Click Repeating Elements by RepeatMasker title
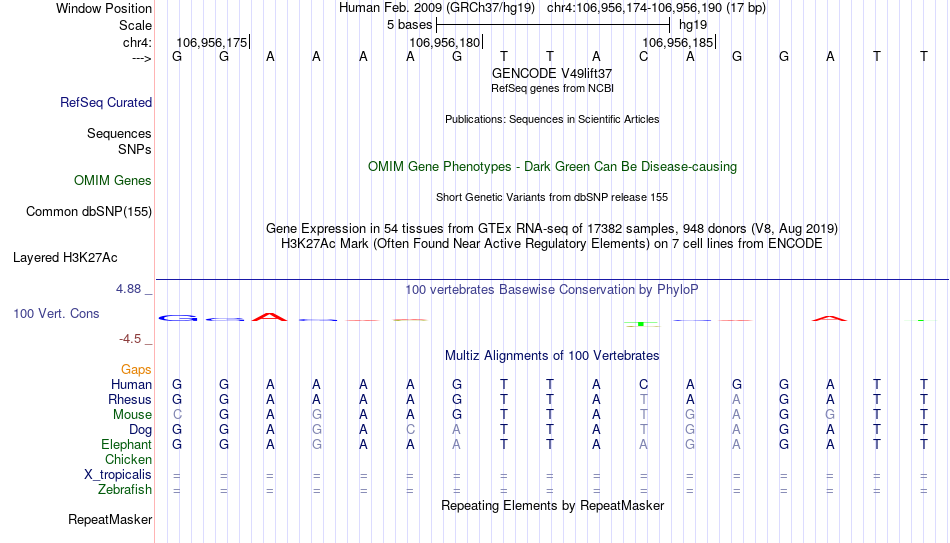Screen dimensions: 950x543 coord(552,505)
